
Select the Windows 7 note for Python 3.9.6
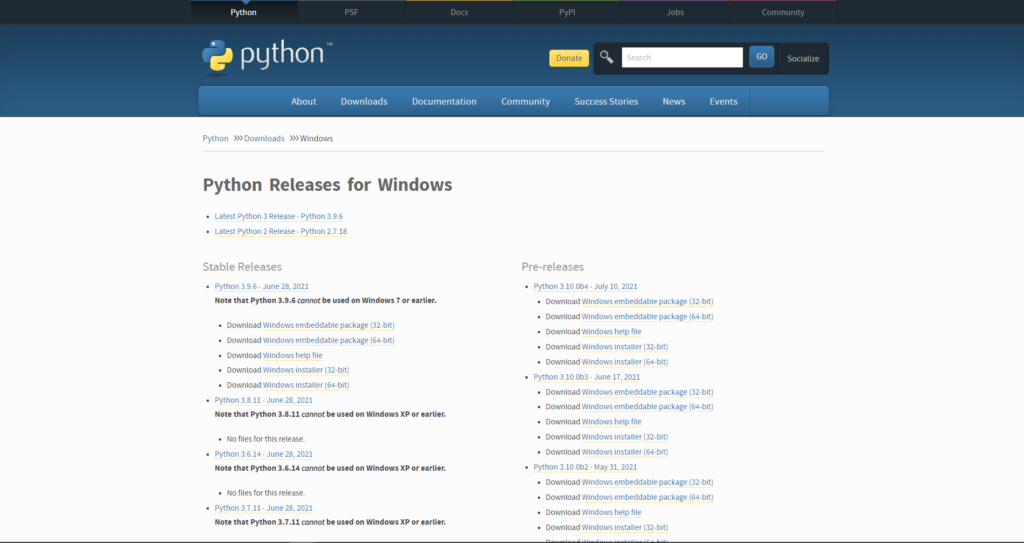(325, 301)
